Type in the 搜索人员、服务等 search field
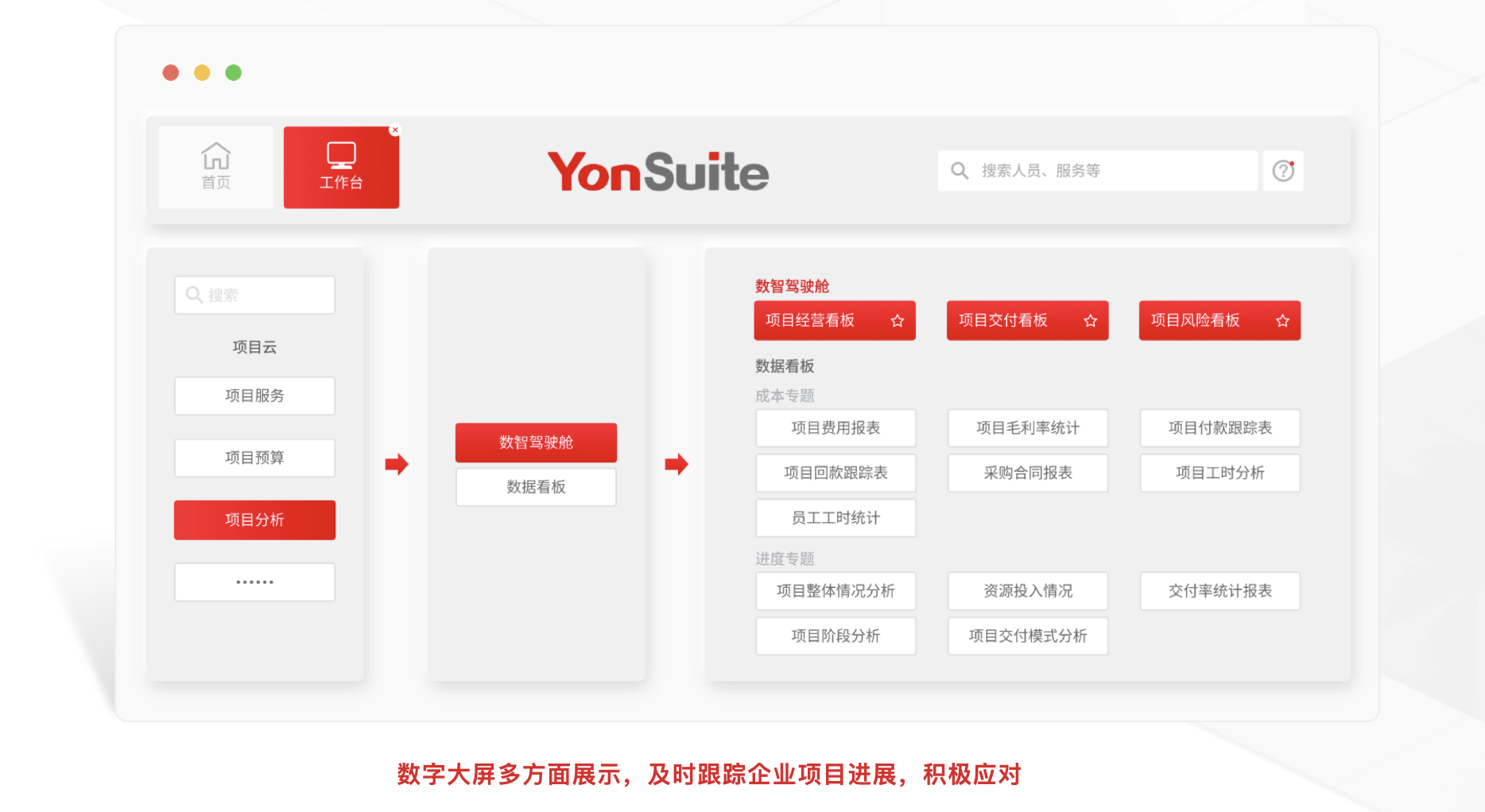The height and width of the screenshot is (812, 1485). (x=1113, y=171)
